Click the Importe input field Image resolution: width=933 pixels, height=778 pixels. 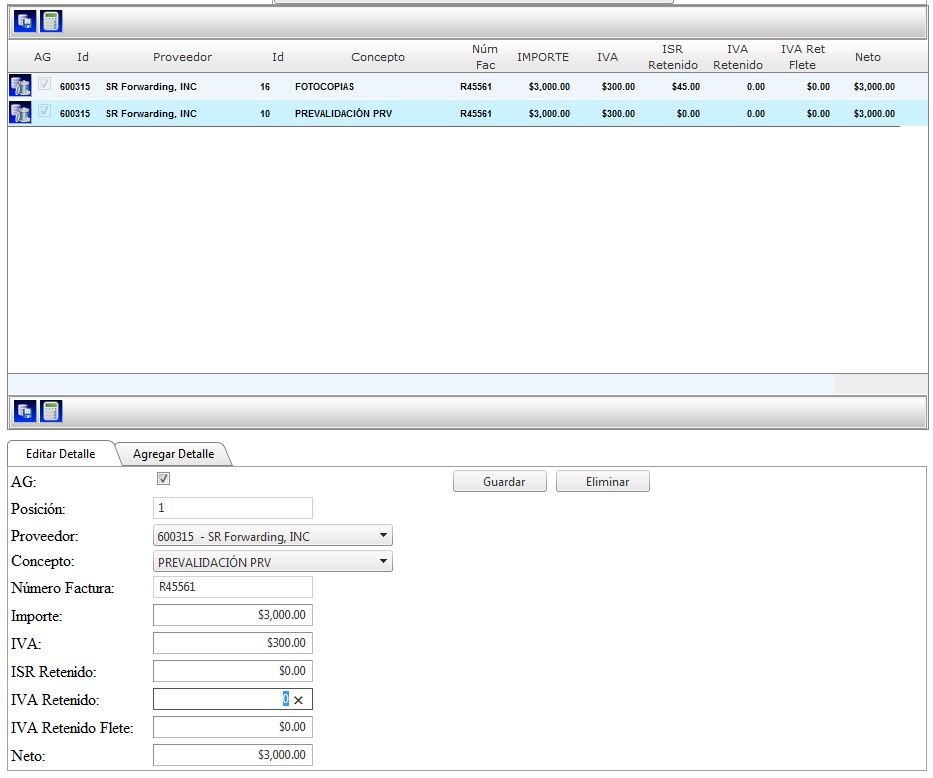point(233,615)
